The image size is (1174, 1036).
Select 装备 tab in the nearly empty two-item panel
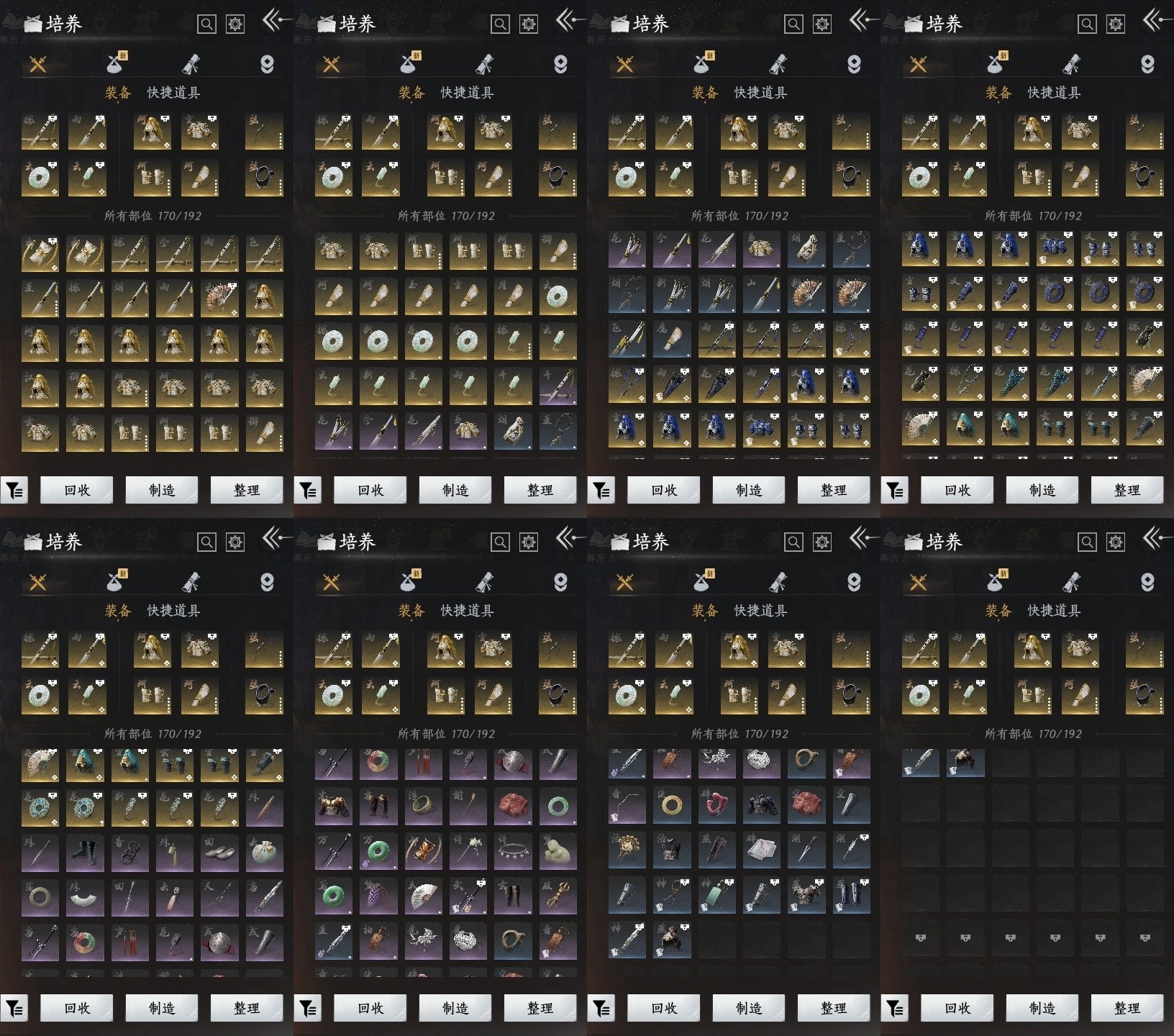[x=998, y=610]
